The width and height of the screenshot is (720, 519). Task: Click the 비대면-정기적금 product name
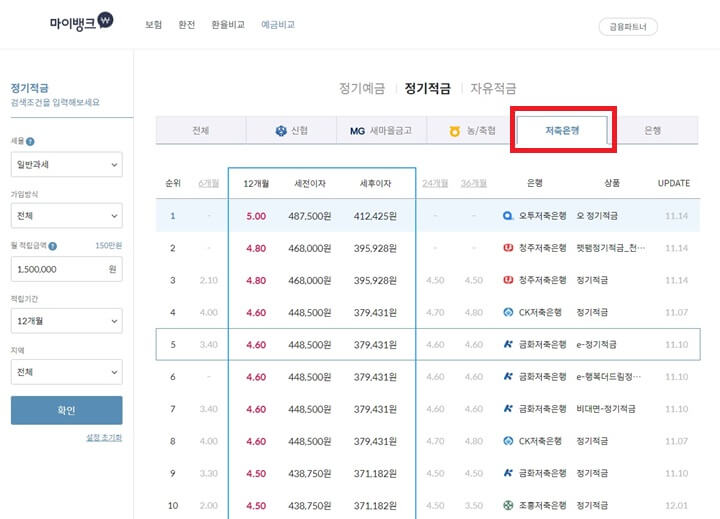pos(606,409)
